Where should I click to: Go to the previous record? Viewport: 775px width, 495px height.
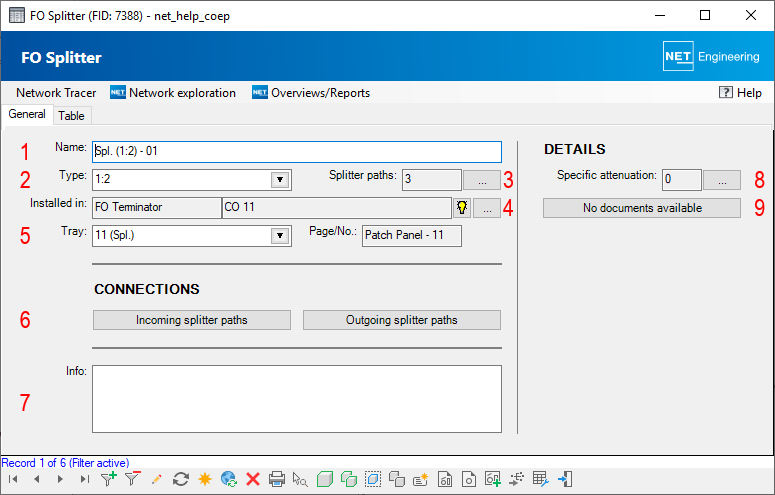[x=37, y=479]
